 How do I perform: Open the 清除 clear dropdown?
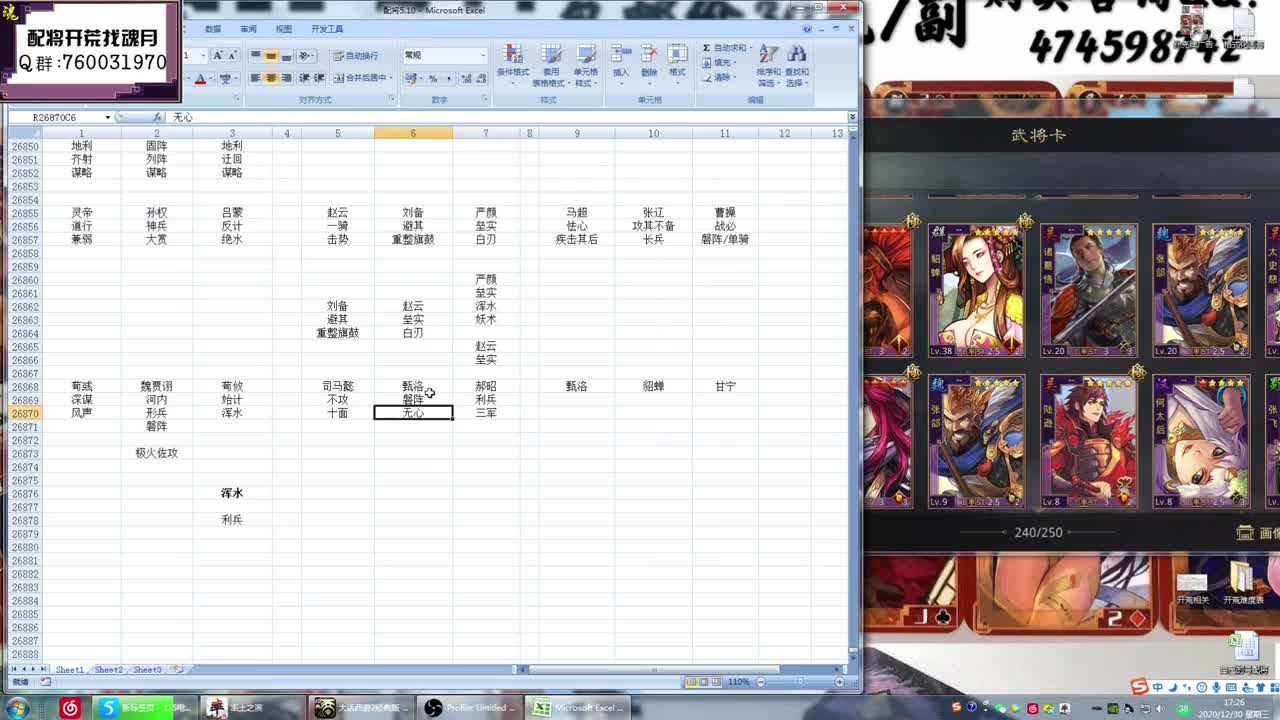point(720,77)
